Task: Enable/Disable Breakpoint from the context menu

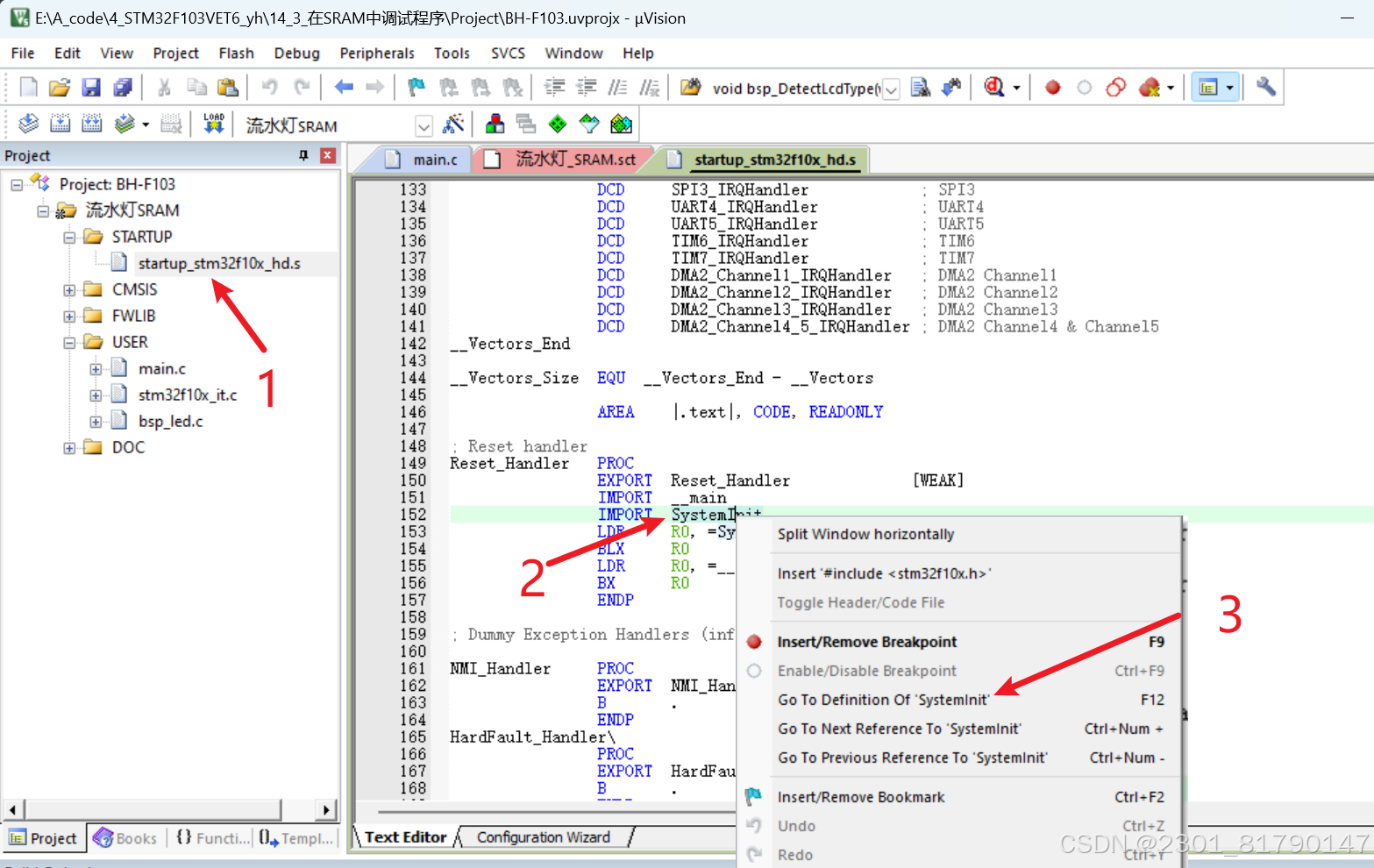Action: click(x=866, y=671)
